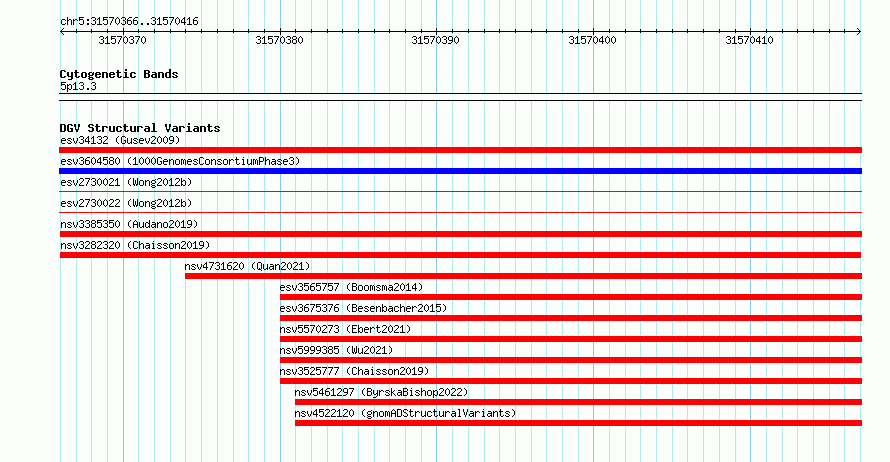This screenshot has width=890, height=462.
Task: Open the esv3565757 (Boomsma2014) label
Action: 351,287
